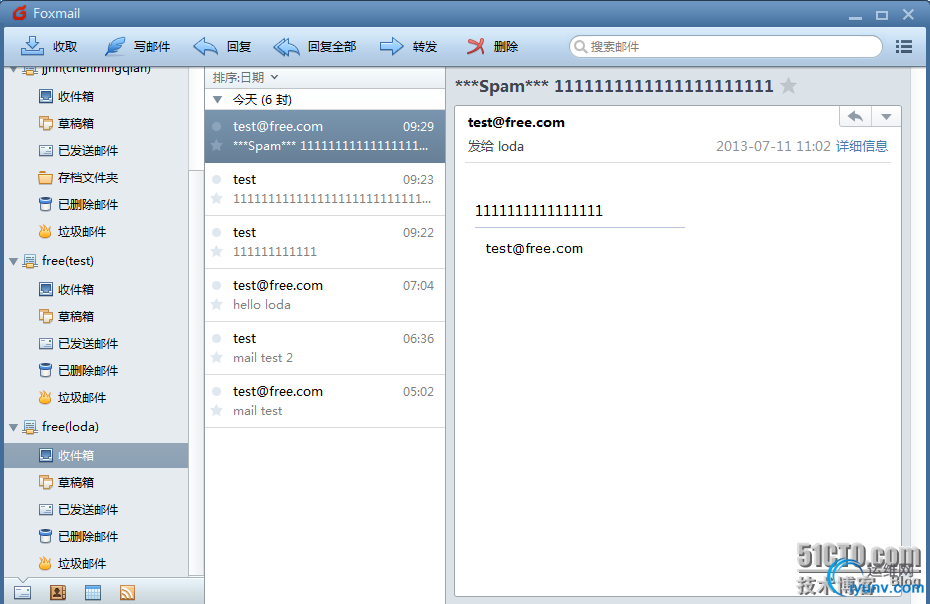Open the more actions dropdown in message pane

point(886,116)
